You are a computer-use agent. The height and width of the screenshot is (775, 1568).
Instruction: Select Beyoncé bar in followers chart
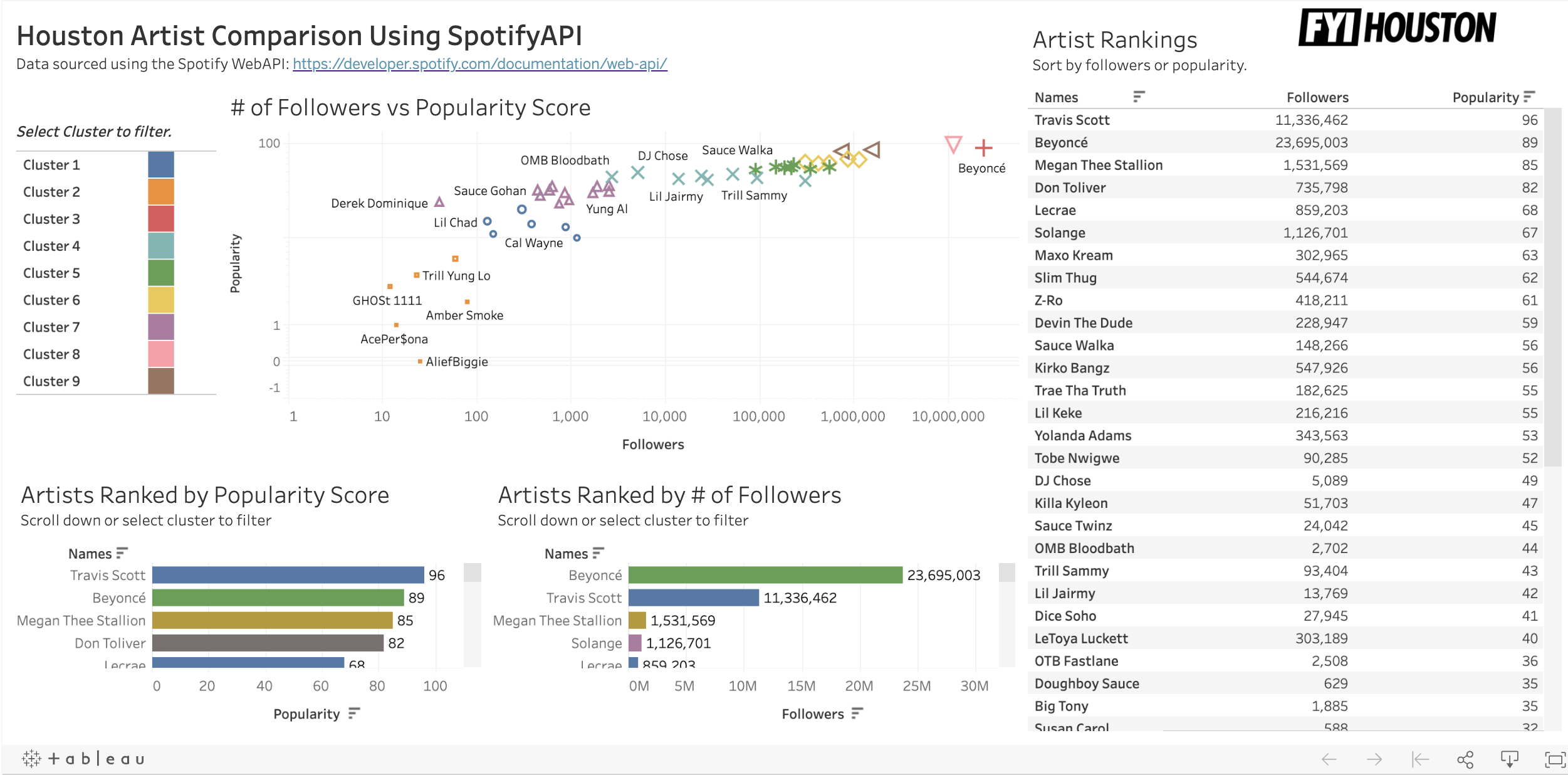pyautogui.click(x=765, y=575)
